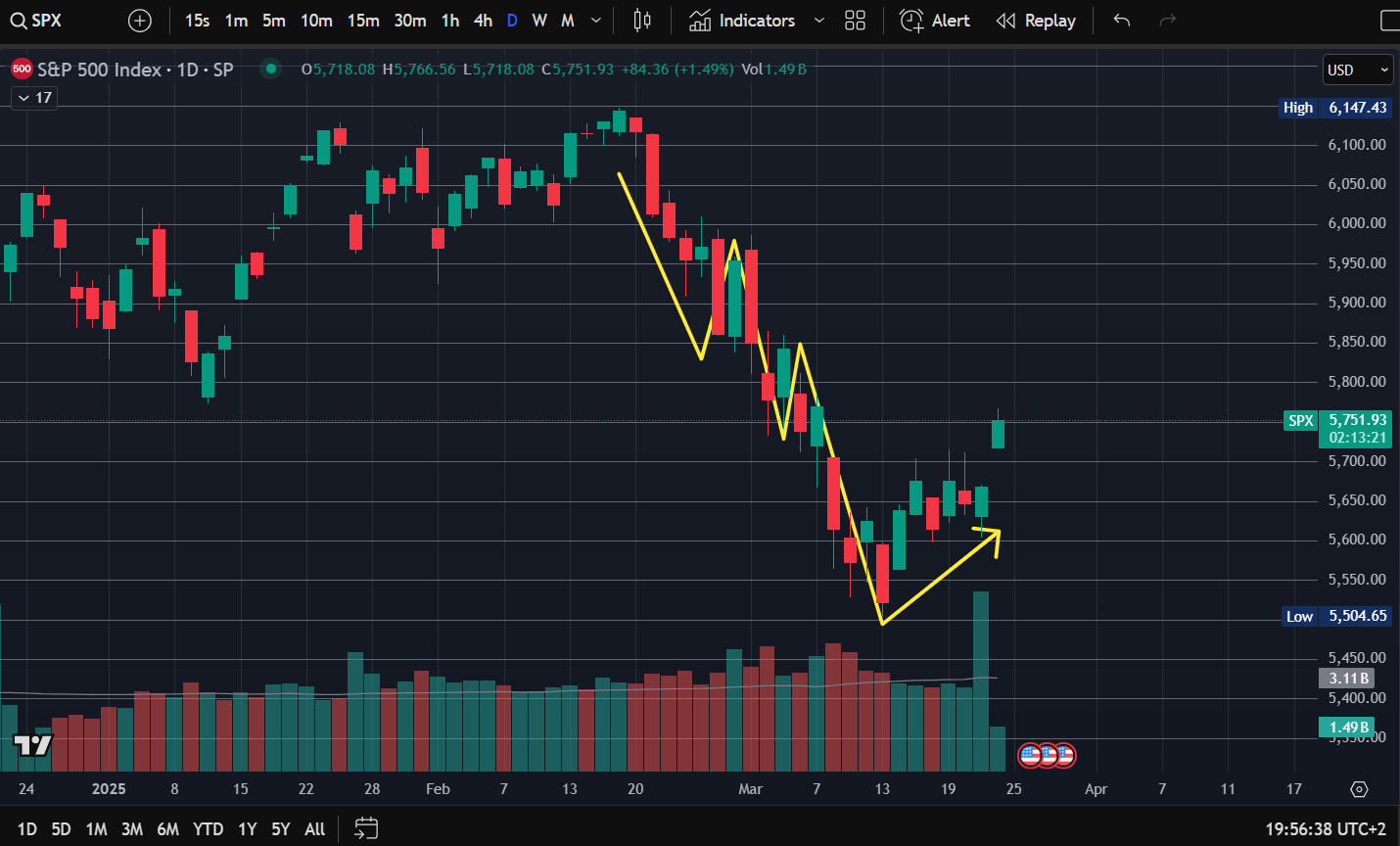Open the layout grid templates icon

coord(855,21)
